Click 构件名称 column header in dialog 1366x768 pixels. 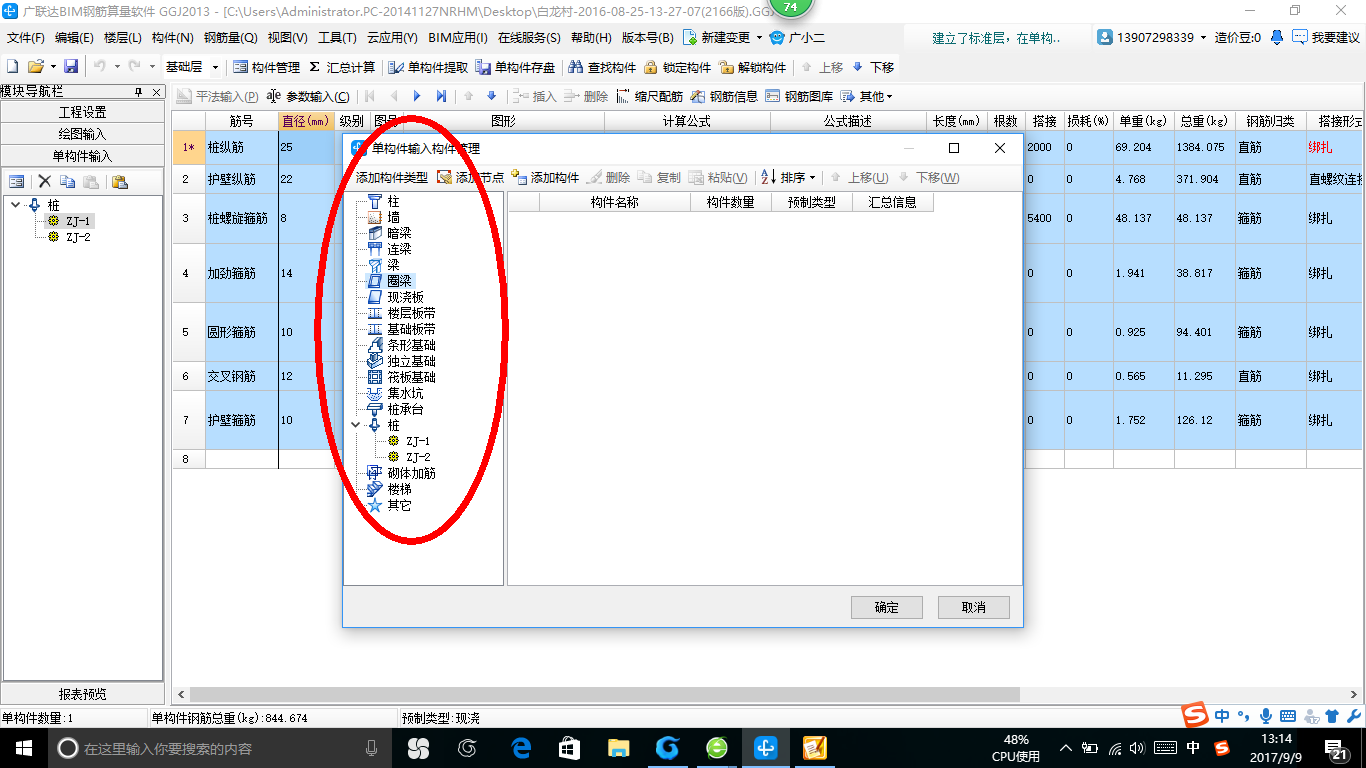614,202
